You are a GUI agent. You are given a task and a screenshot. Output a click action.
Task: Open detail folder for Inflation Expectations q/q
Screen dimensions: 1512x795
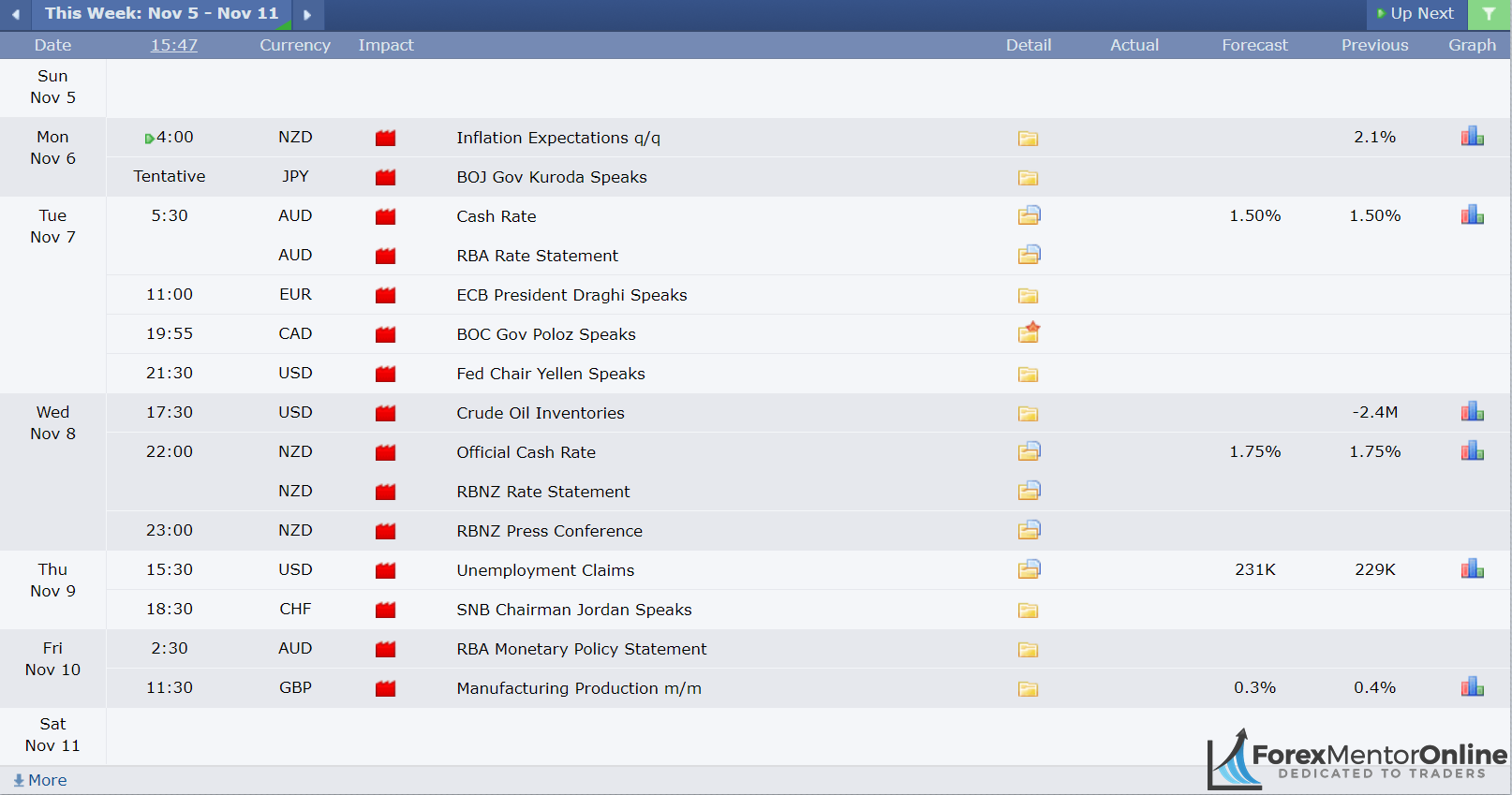coord(1028,139)
